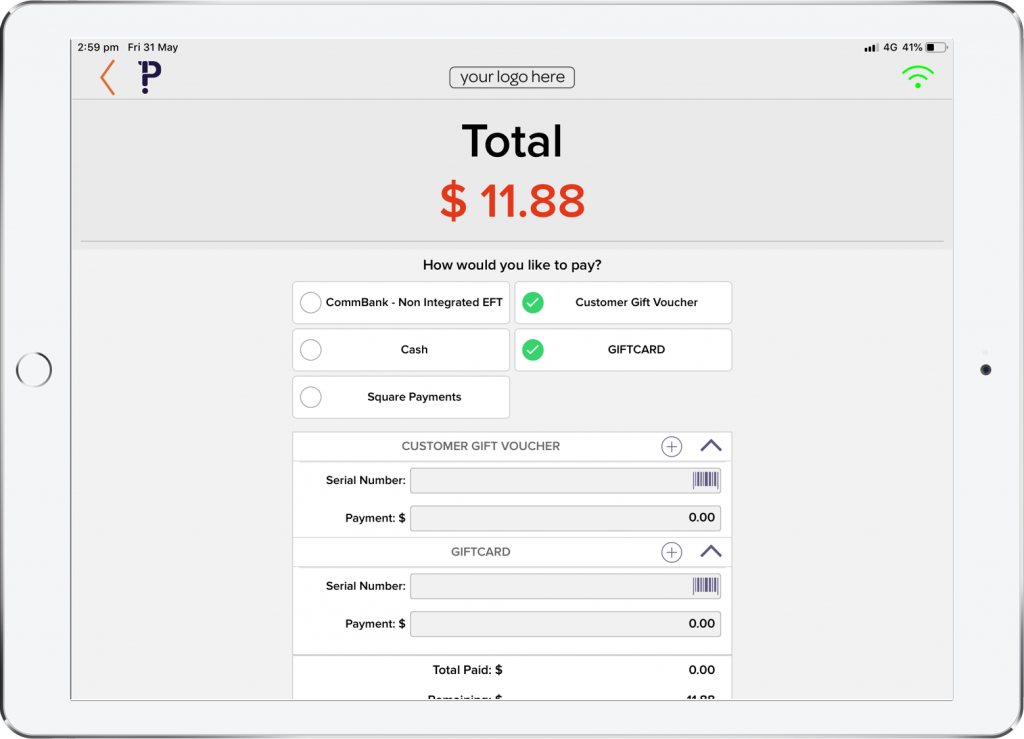Tap 'How would you like to pay?' text

pyautogui.click(x=512, y=265)
